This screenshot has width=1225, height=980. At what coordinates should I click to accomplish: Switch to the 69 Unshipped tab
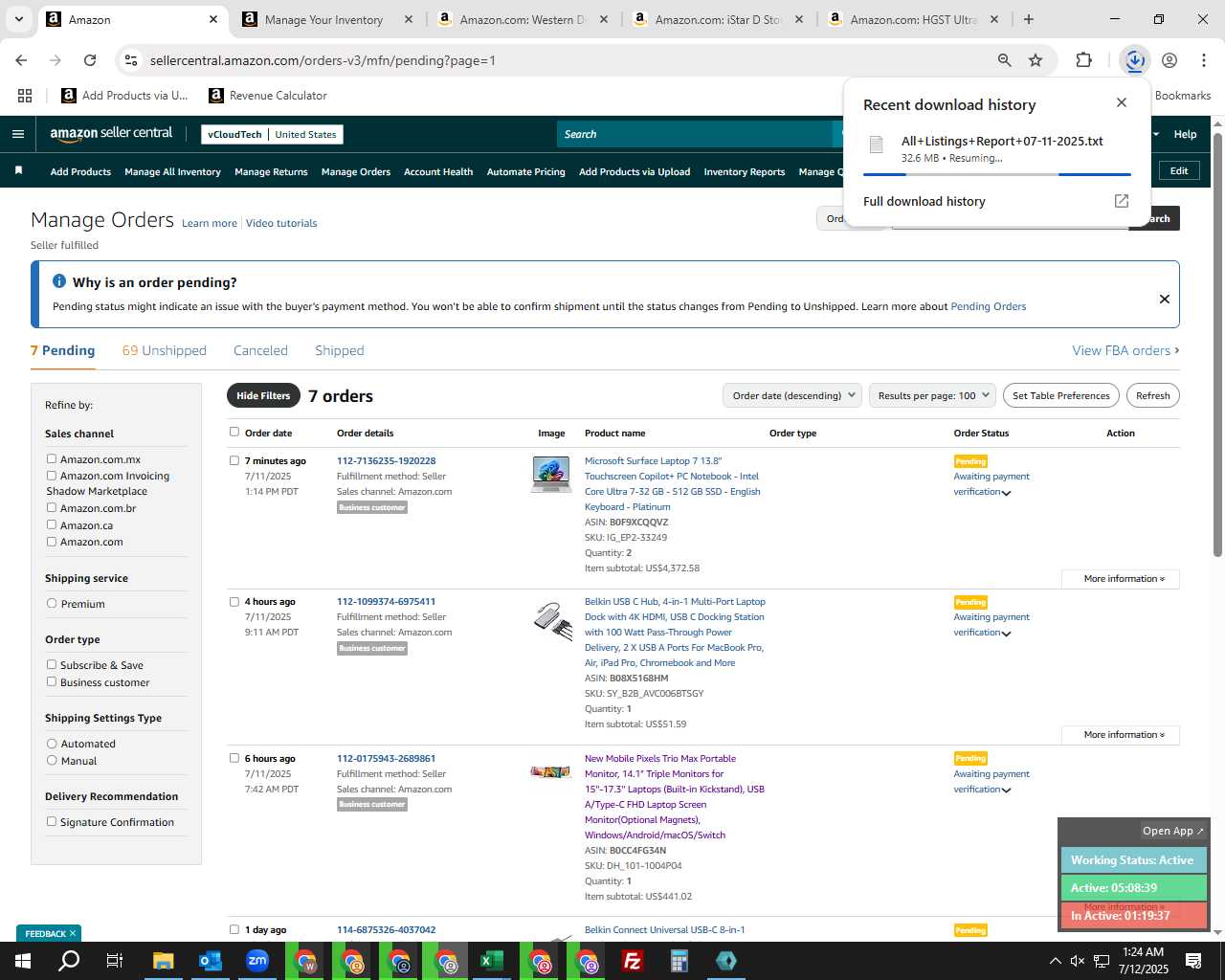coord(165,350)
